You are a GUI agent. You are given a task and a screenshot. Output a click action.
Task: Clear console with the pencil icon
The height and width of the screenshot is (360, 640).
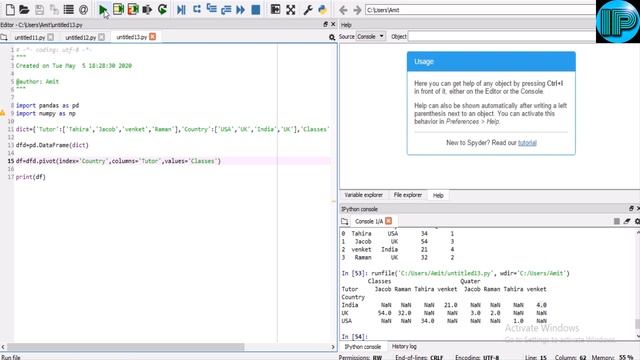(627, 221)
